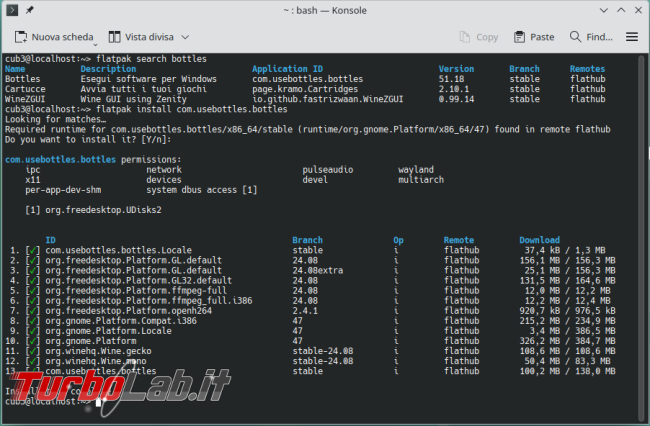Image resolution: width=650 pixels, height=426 pixels.
Task: Click the 'flatpak search bottles' command text
Action: point(151,59)
